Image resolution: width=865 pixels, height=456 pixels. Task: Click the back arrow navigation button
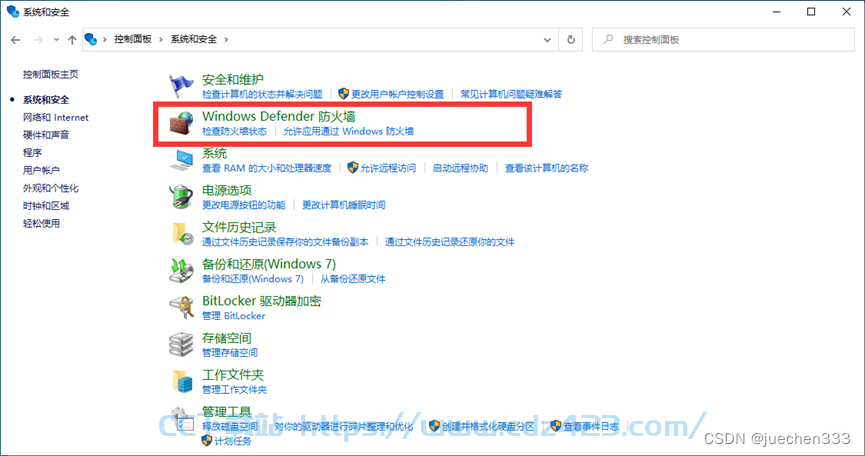pos(15,40)
